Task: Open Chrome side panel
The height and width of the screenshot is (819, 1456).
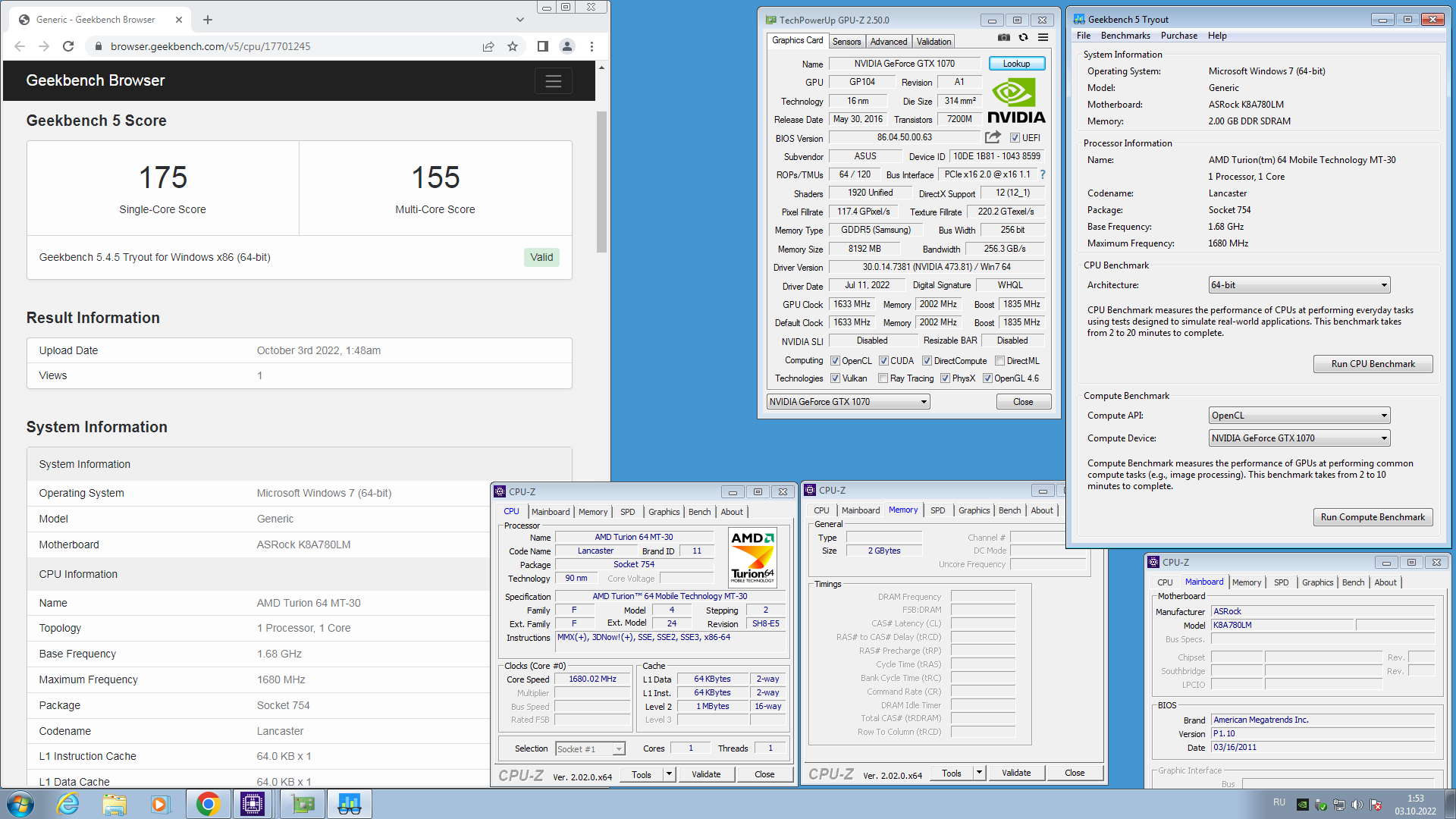Action: [x=542, y=46]
